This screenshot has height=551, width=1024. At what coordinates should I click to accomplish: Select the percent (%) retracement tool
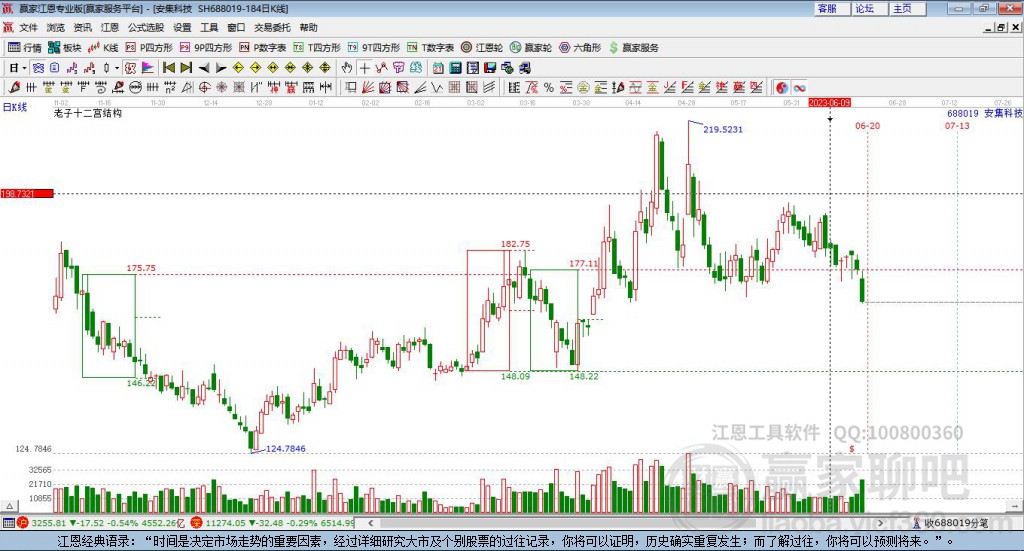549,87
